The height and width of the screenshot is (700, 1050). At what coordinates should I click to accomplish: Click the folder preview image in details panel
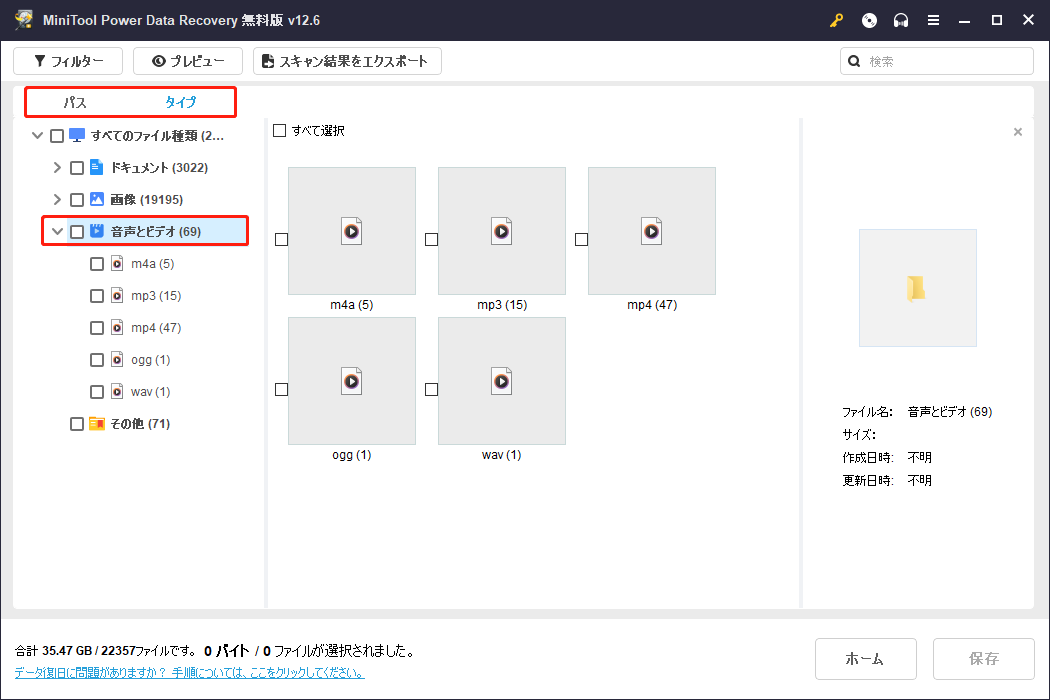(x=917, y=288)
